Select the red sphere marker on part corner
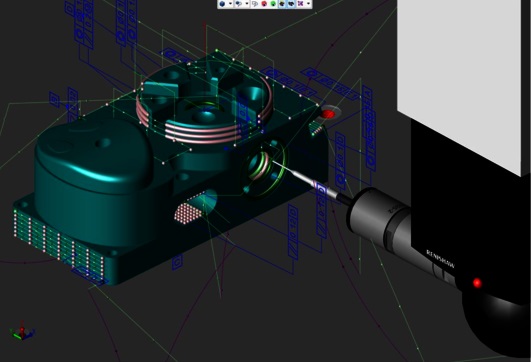This screenshot has width=531, height=362. point(327,114)
